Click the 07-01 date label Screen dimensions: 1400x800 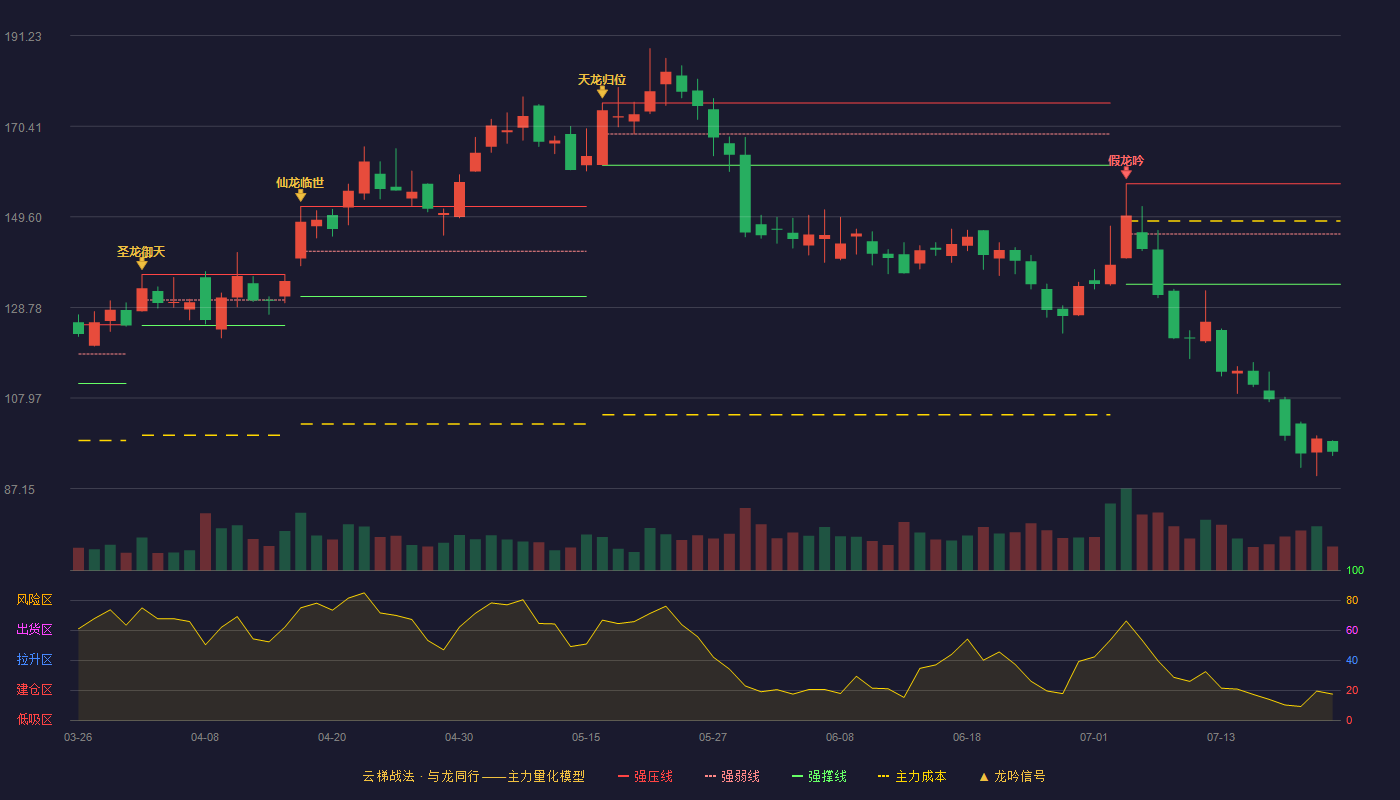1094,737
